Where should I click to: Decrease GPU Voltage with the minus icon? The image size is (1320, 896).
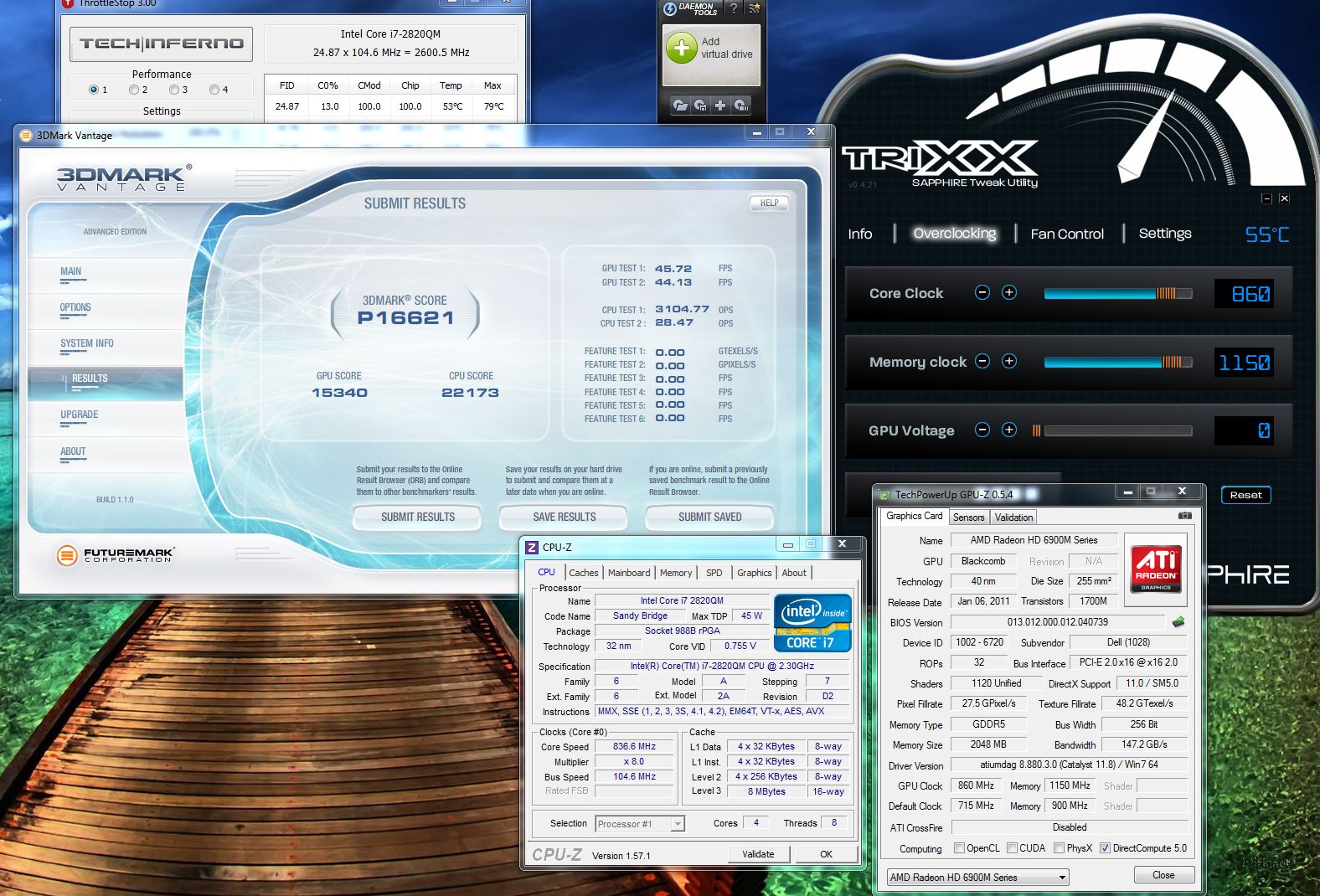982,430
